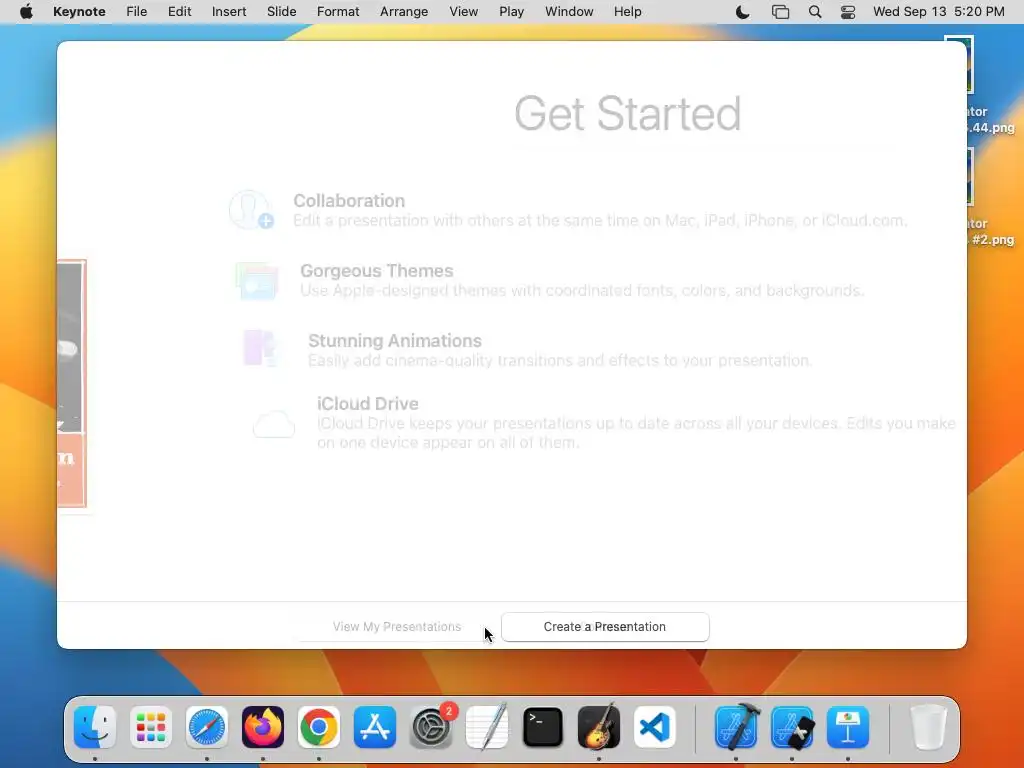Click the Do Not Disturb moon icon
This screenshot has height=768, width=1024.
click(743, 12)
